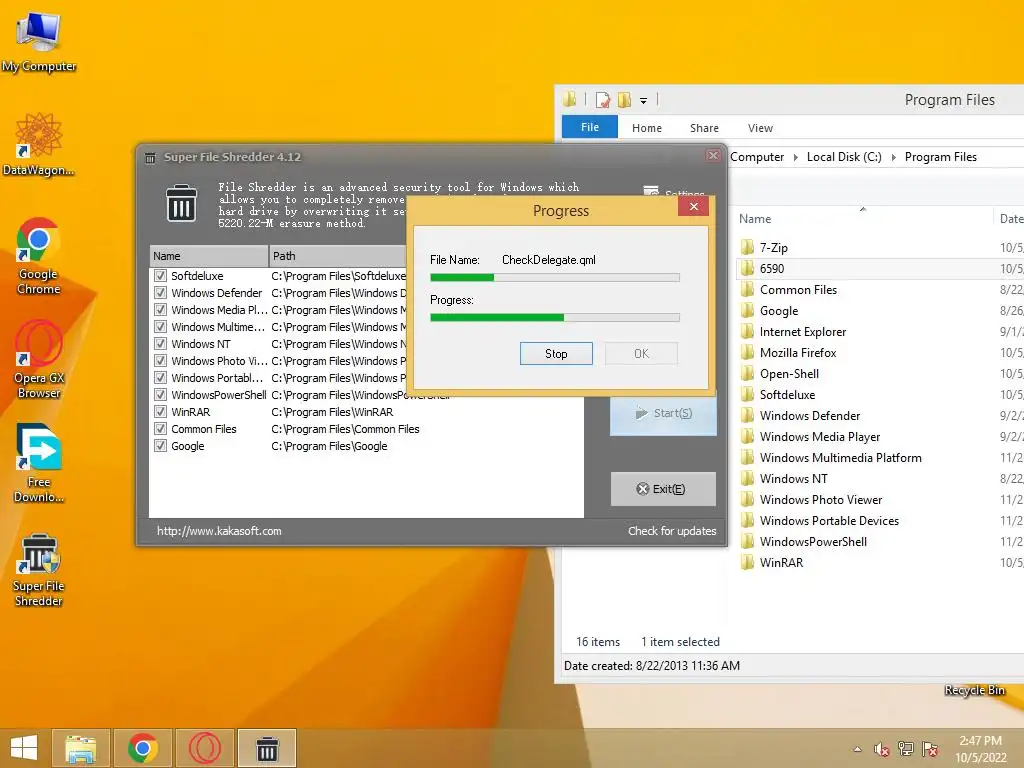Open DataWagon desktop shortcut
The image size is (1024, 768).
(39, 145)
